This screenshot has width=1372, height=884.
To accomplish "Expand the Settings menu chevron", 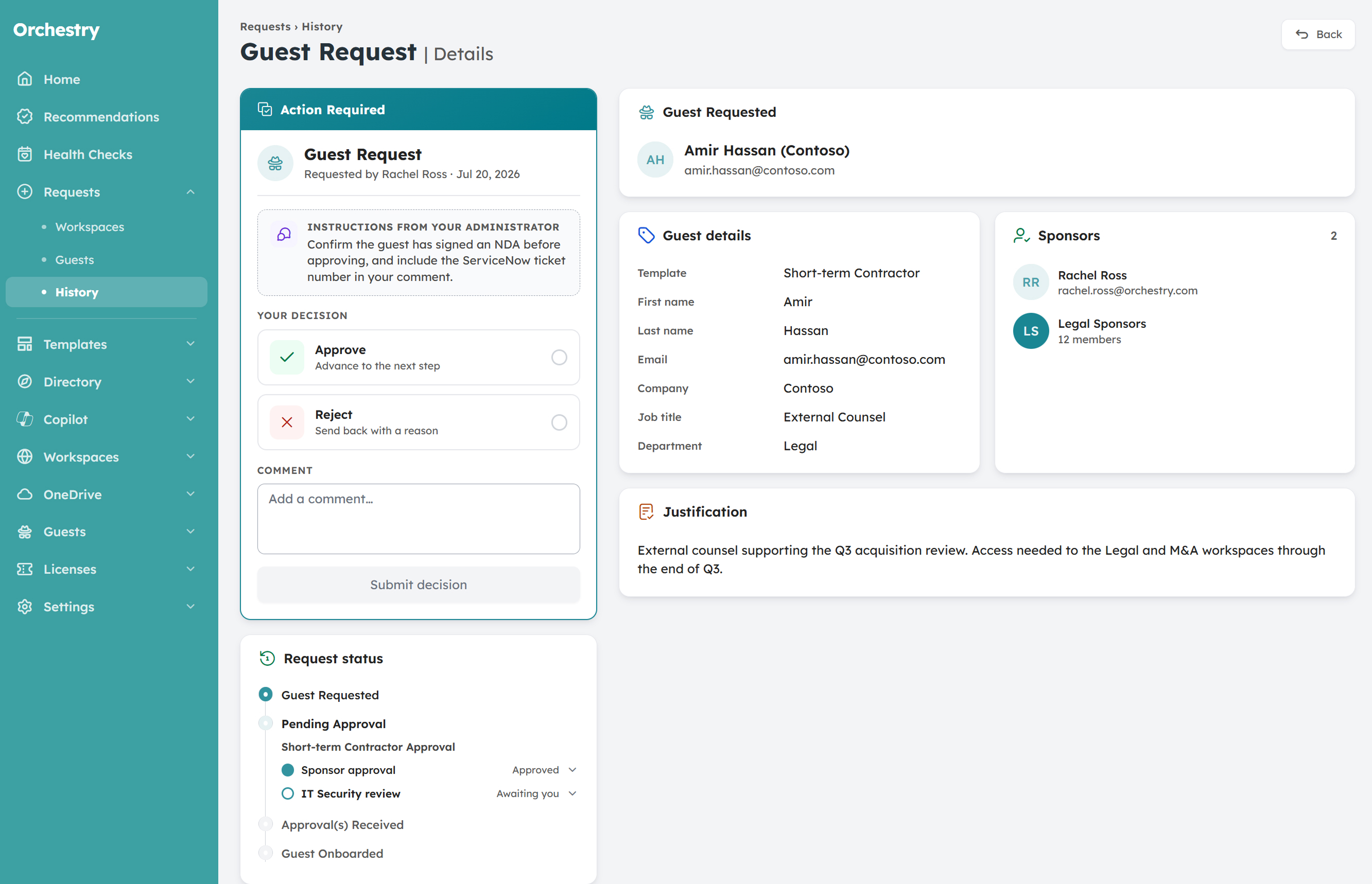I will pyautogui.click(x=190, y=606).
